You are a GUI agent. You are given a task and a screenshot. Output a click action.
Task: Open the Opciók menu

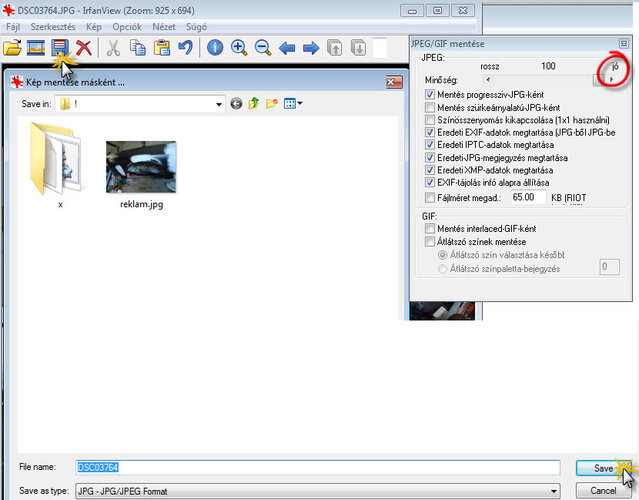click(128, 25)
